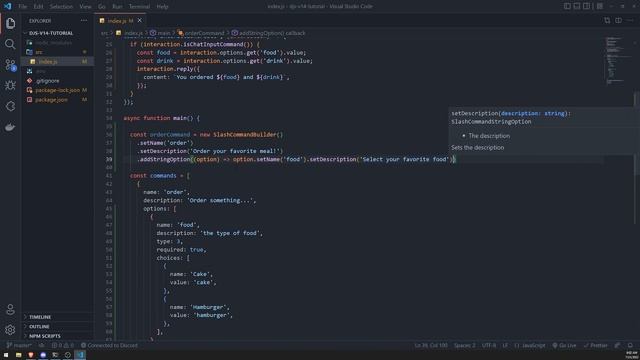
Task: Open the Selection menu
Action: point(61,7)
